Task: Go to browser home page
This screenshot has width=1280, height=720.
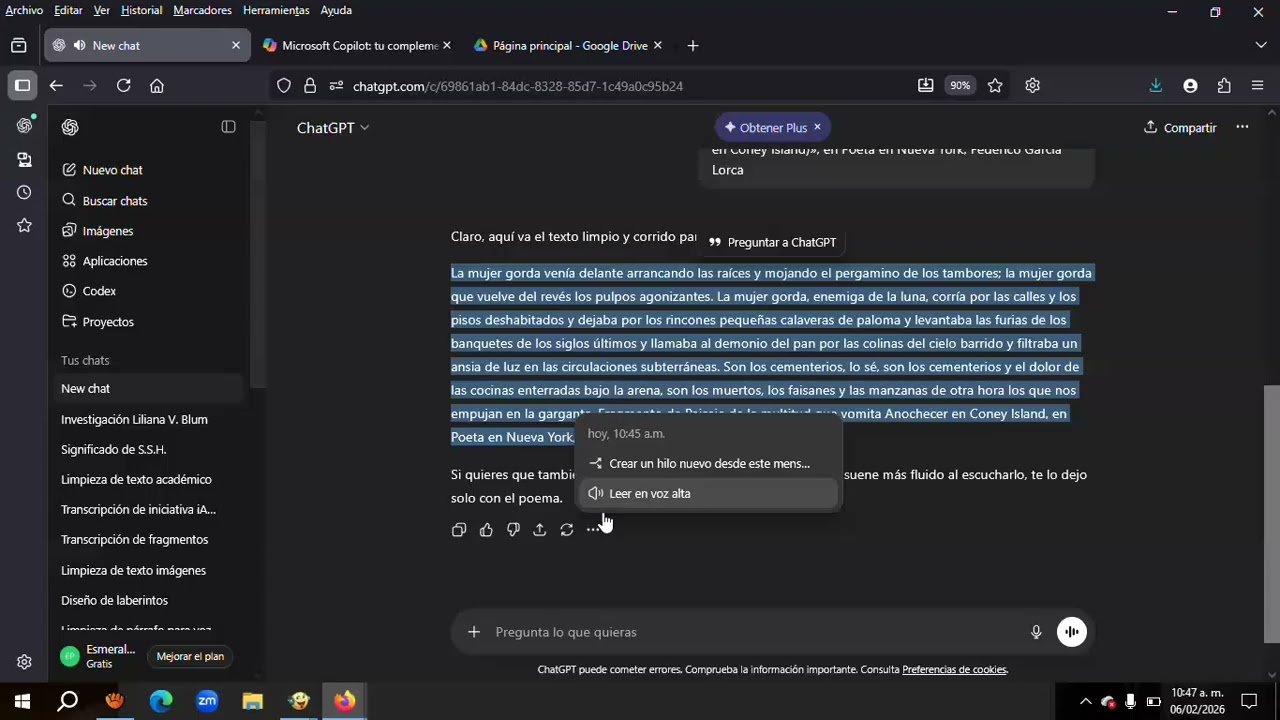Action: click(x=157, y=86)
